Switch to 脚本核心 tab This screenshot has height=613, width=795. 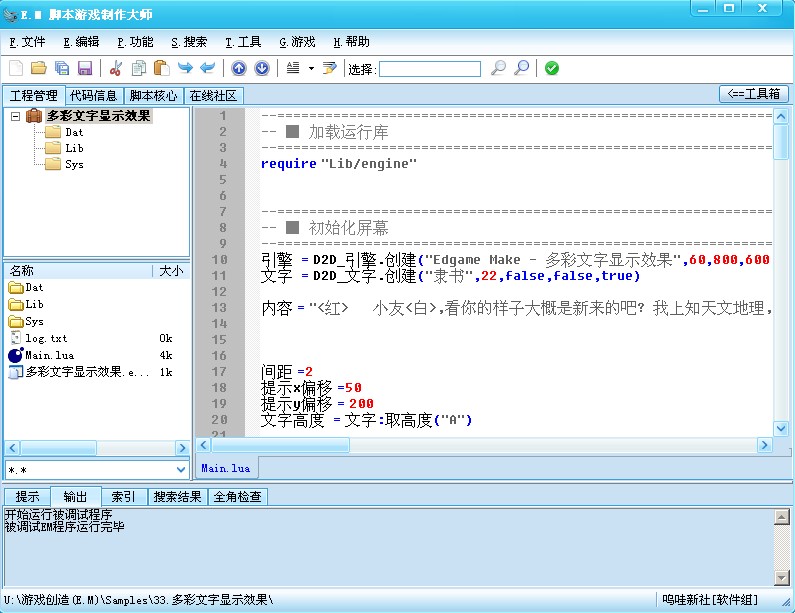(153, 95)
